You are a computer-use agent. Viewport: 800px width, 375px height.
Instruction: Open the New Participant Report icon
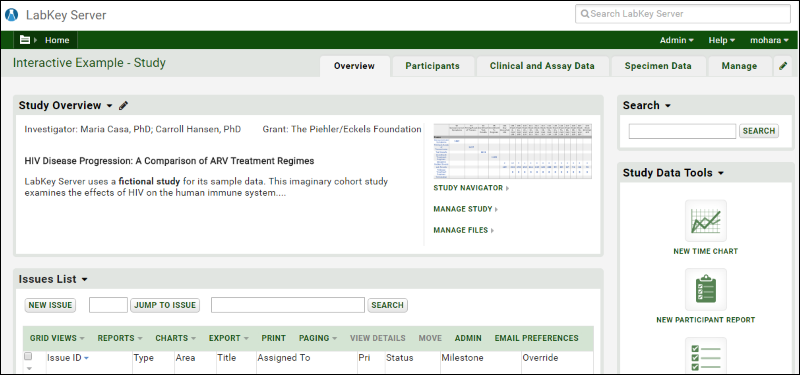706,289
